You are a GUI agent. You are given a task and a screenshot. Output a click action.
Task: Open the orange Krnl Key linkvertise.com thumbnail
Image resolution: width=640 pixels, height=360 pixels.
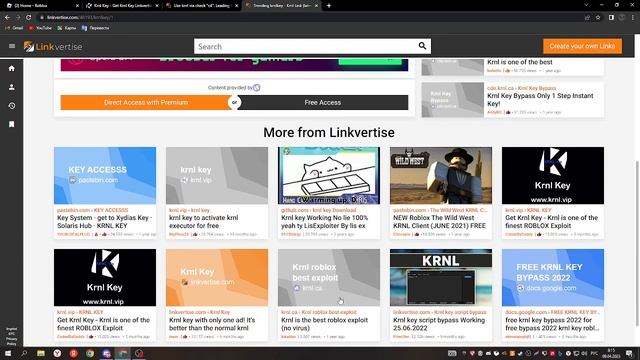pyautogui.click(x=217, y=278)
